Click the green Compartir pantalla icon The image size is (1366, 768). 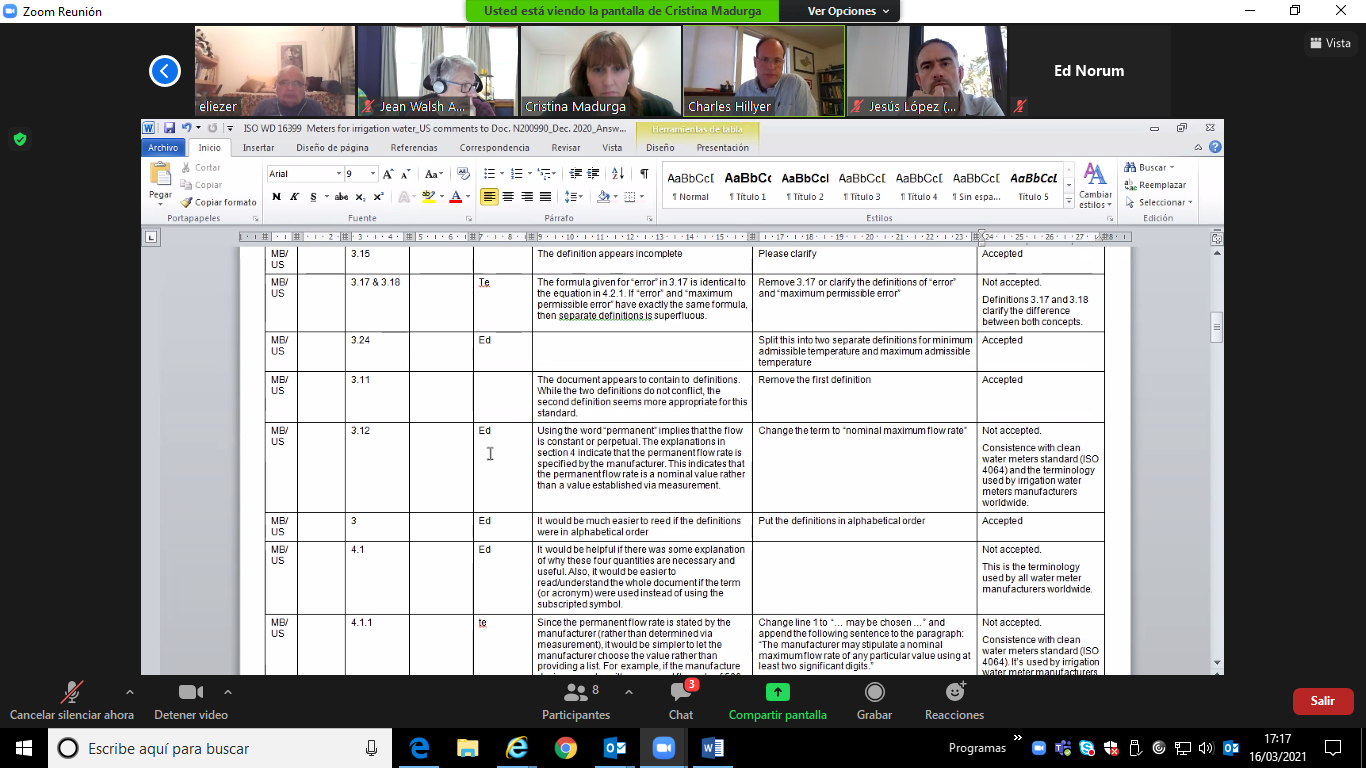(x=777, y=693)
